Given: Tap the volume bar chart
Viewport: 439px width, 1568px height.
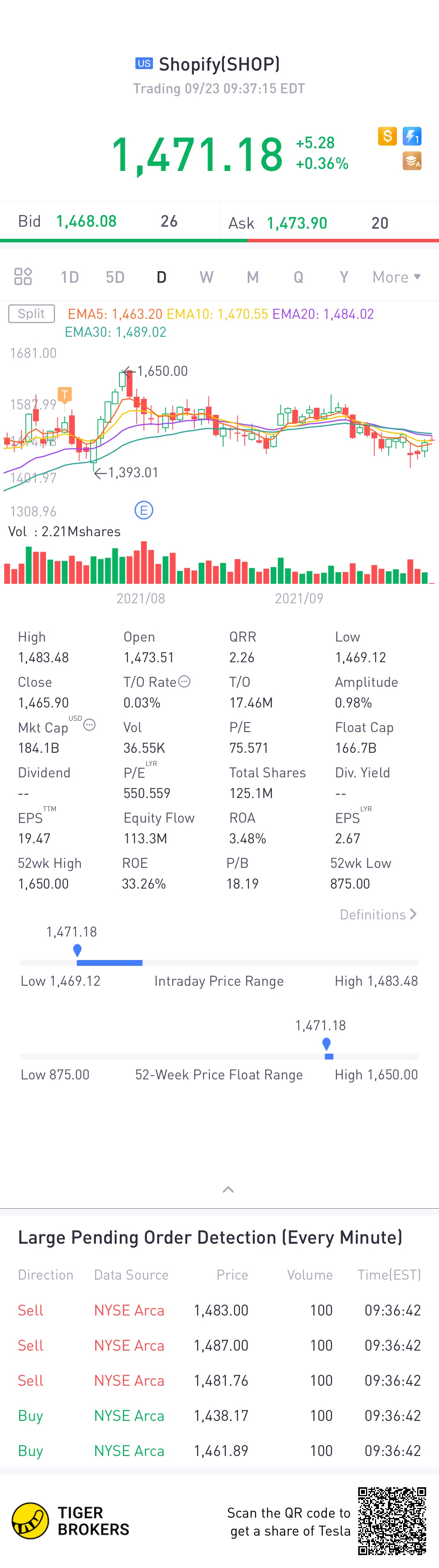Looking at the screenshot, I should [x=219, y=563].
